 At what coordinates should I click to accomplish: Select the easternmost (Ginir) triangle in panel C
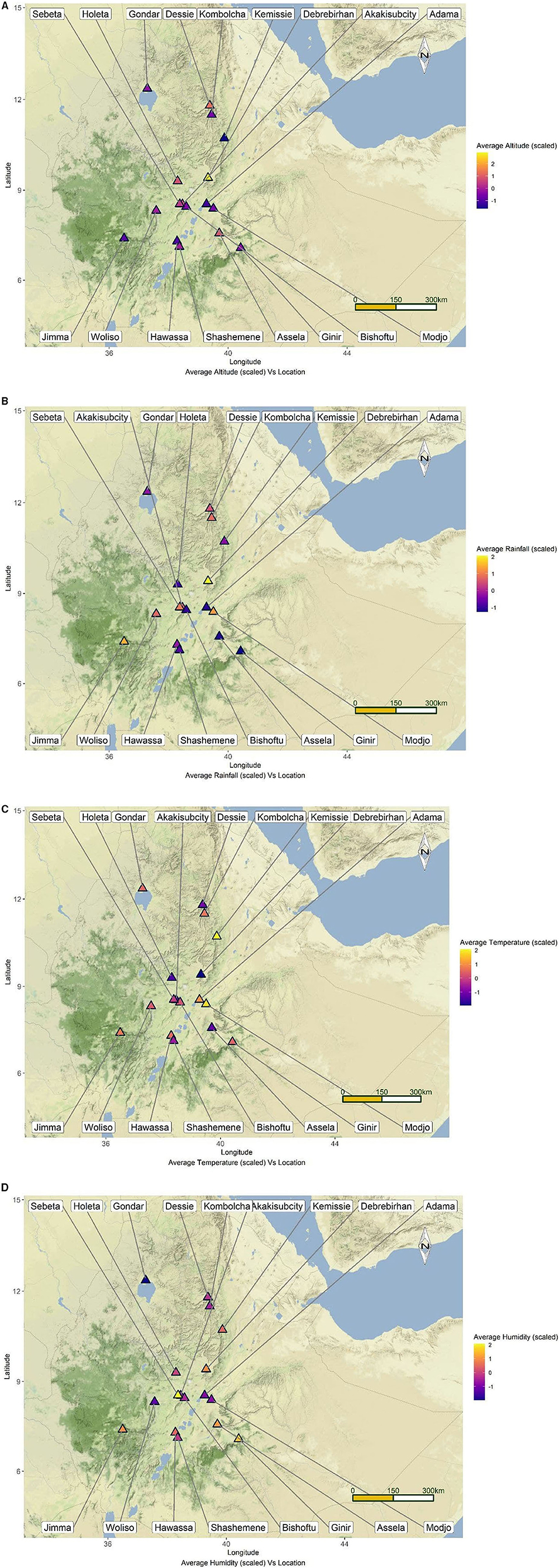(x=232, y=1042)
